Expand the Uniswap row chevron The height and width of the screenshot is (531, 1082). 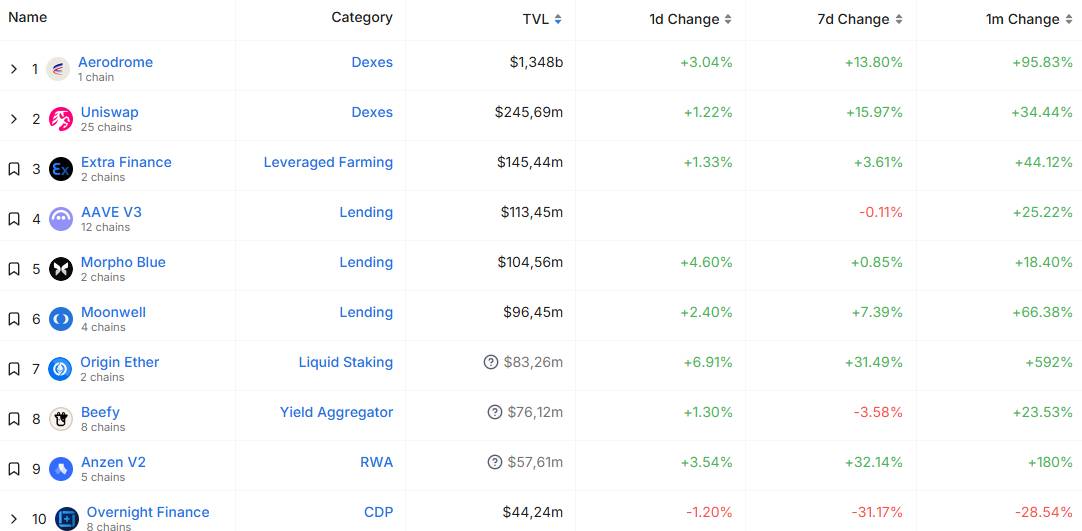click(13, 119)
